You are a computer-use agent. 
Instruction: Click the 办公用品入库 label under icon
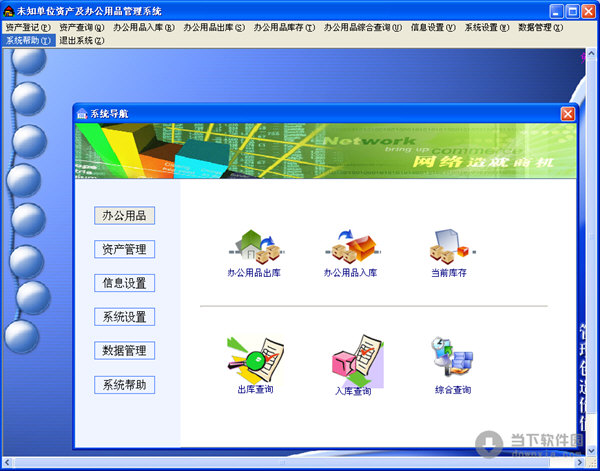pos(351,273)
